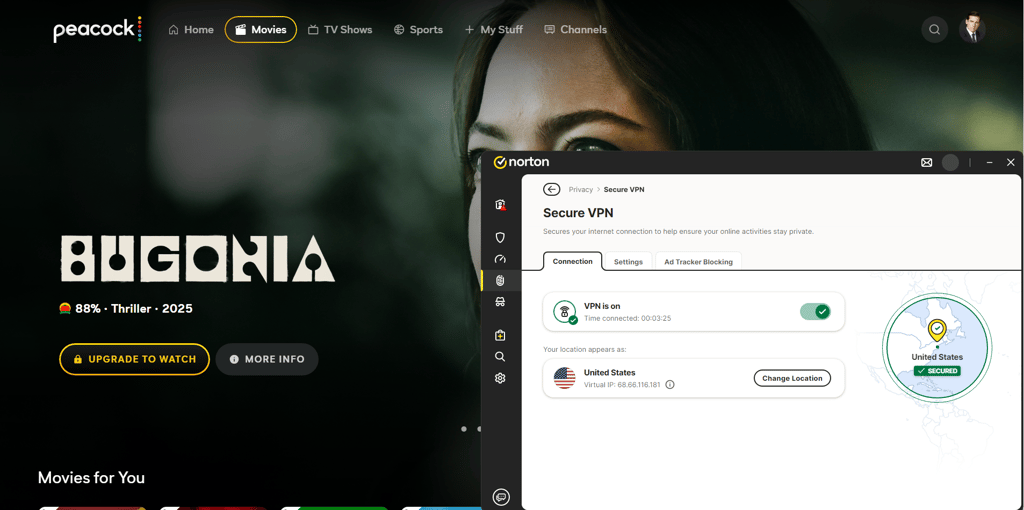Image resolution: width=1024 pixels, height=510 pixels.
Task: Minimize the Norton window
Action: click(990, 163)
